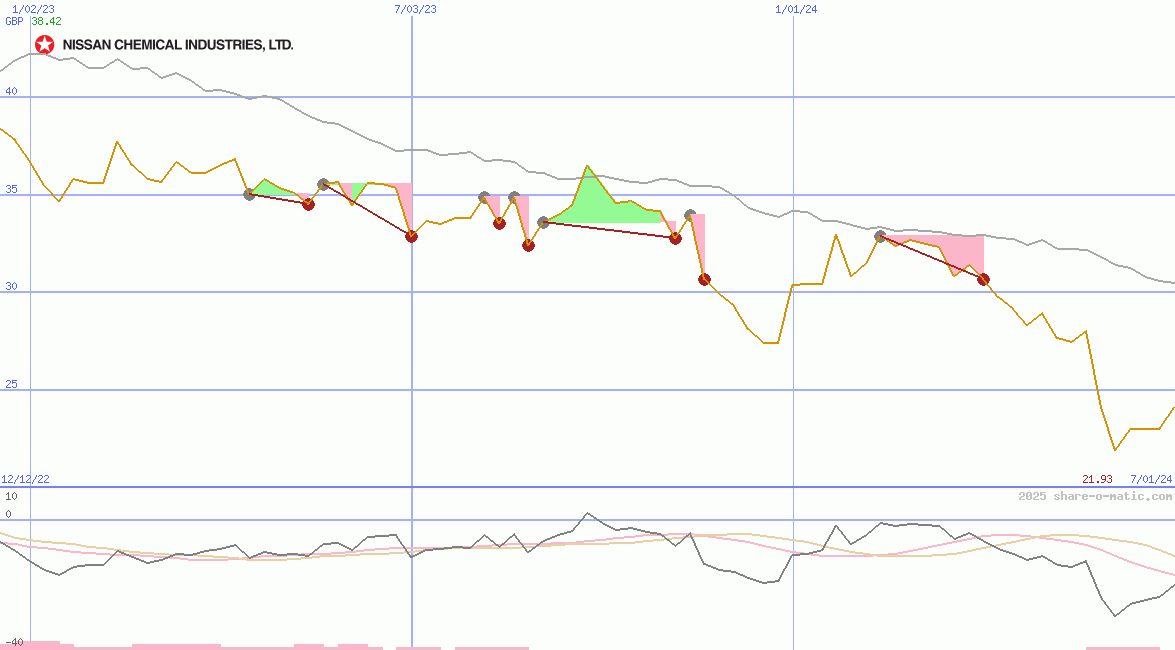Select the leftmost gray entry marker on the price line
Image resolution: width=1175 pixels, height=650 pixels.
[x=248, y=194]
